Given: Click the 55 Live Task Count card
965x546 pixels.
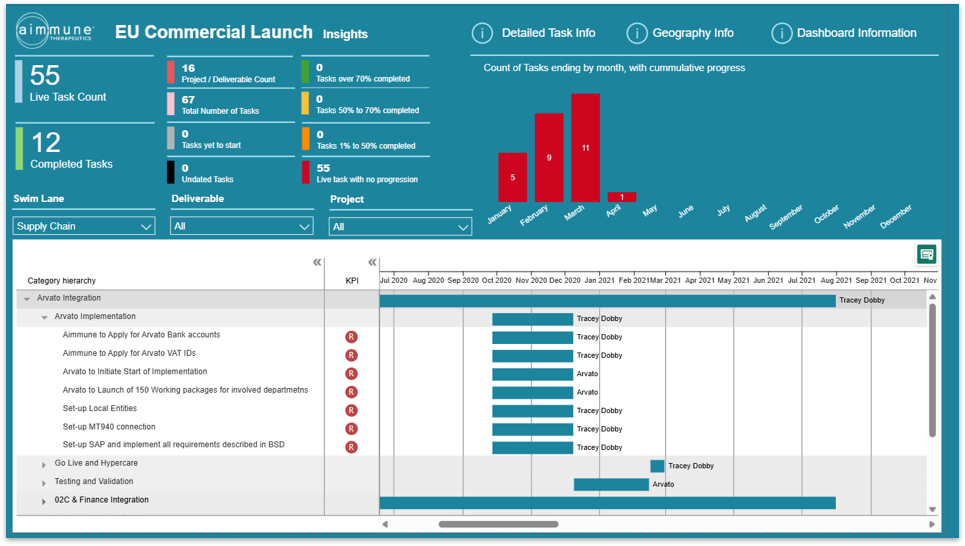Looking at the screenshot, I should point(84,82).
